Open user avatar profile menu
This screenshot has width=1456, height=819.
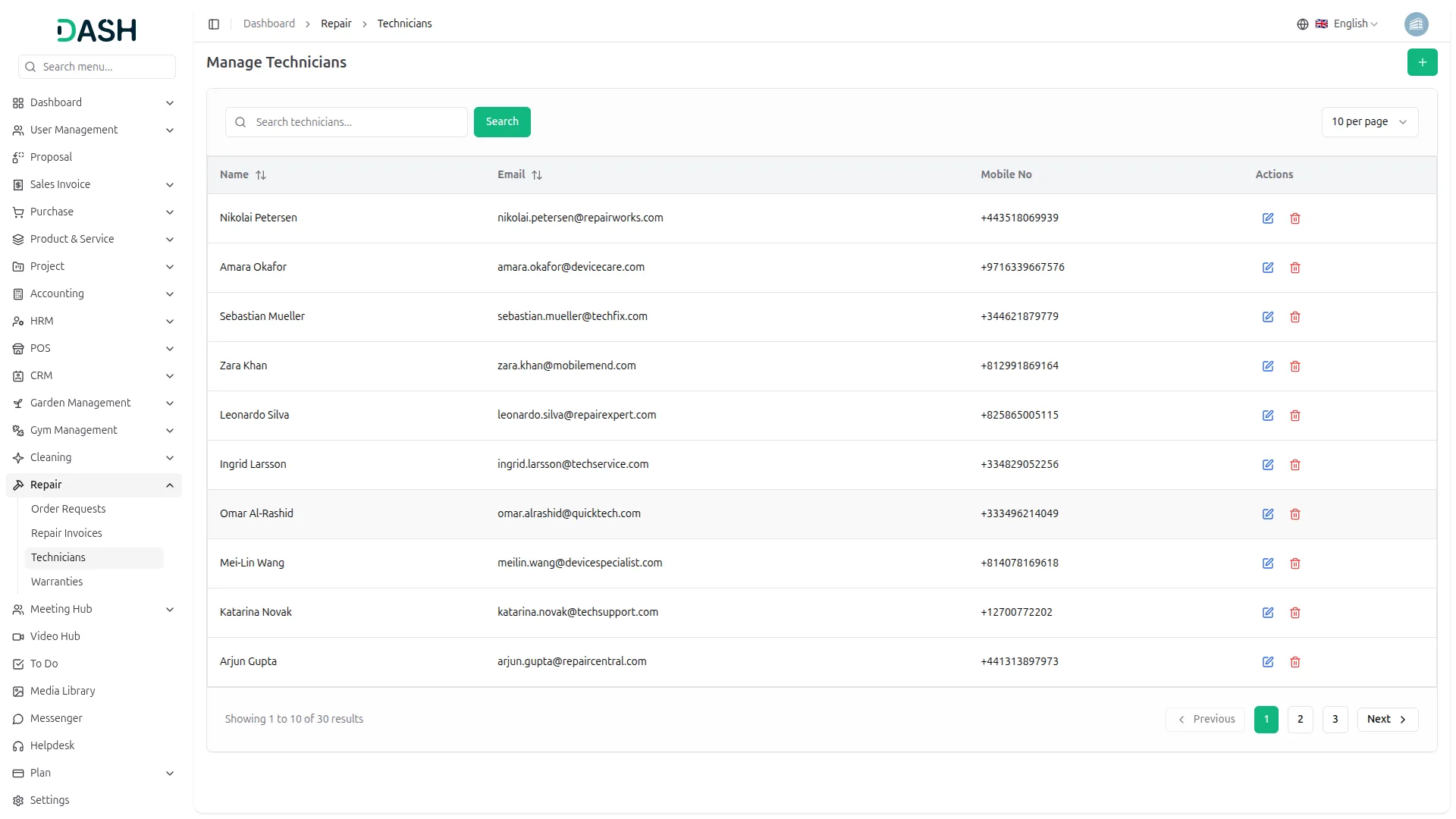pyautogui.click(x=1416, y=24)
